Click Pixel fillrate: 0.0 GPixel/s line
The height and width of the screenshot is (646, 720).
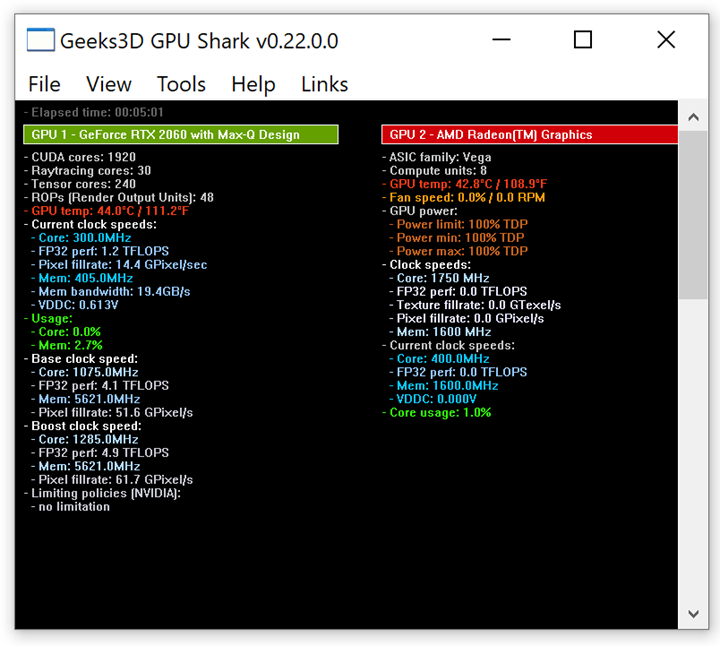coord(467,318)
